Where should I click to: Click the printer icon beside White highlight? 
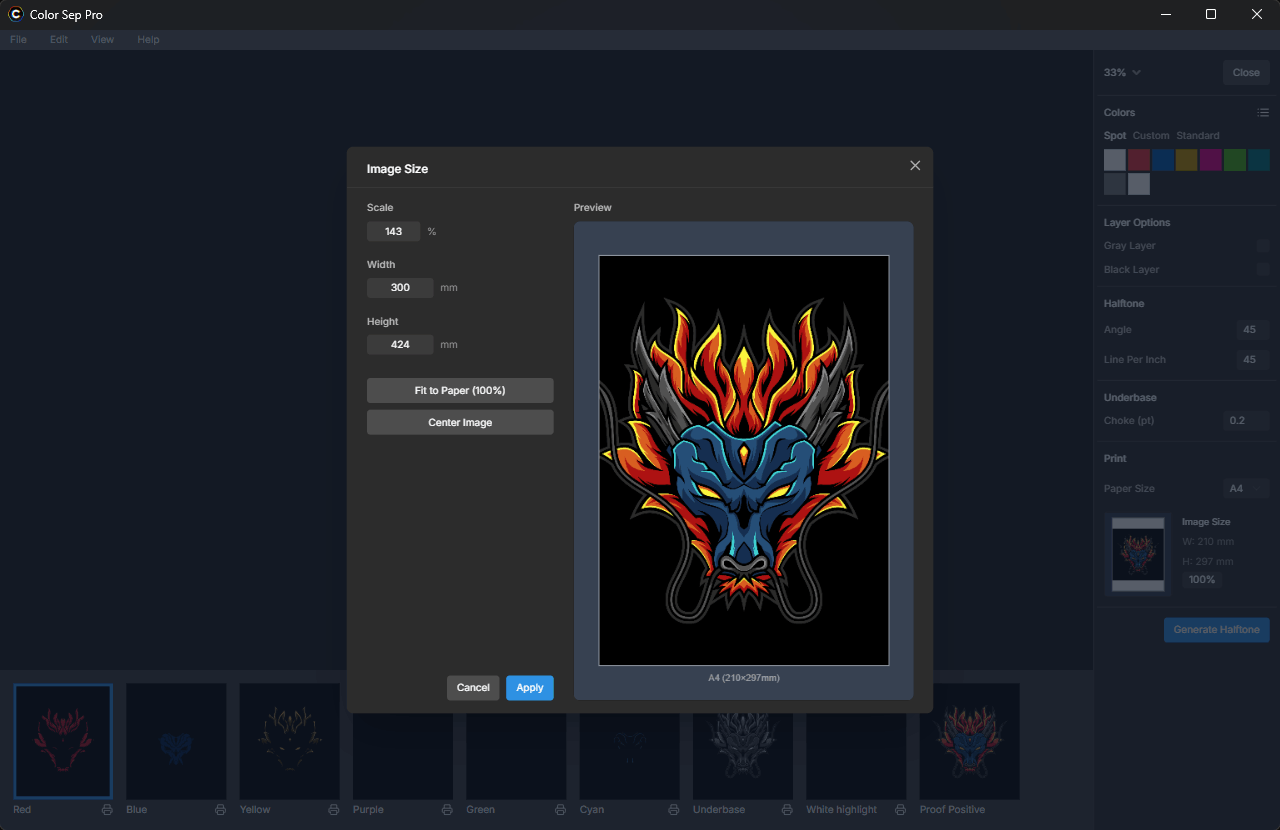click(900, 810)
